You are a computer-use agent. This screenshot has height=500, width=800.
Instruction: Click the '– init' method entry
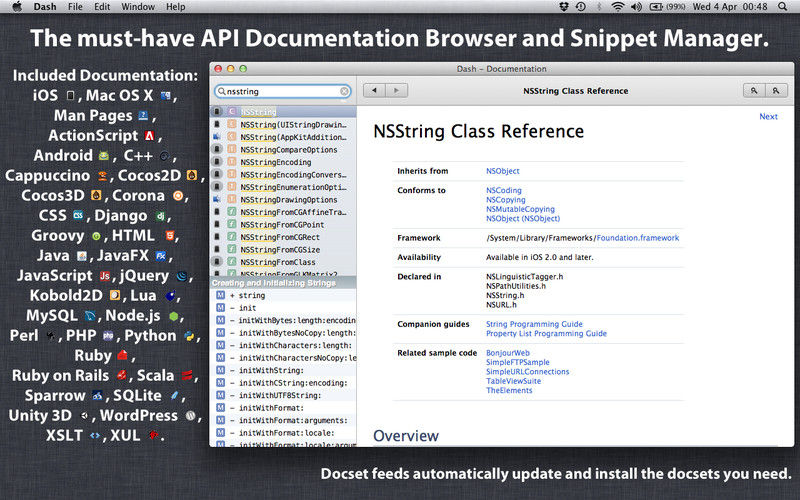pyautogui.click(x=283, y=308)
